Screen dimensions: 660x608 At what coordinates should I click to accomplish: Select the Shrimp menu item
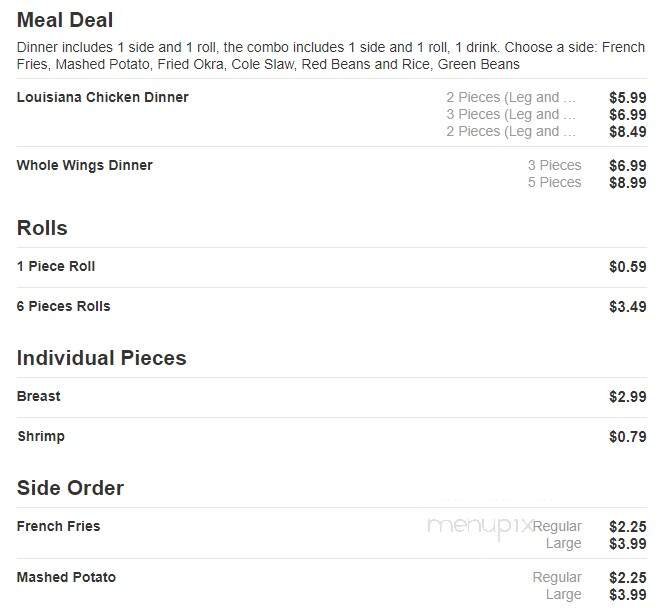tap(40, 436)
